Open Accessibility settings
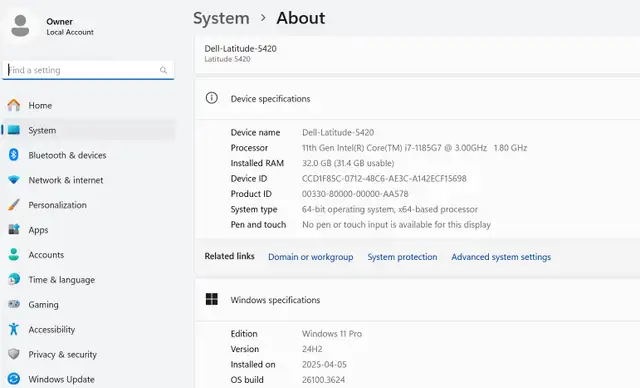This screenshot has width=640, height=388. tap(89, 329)
